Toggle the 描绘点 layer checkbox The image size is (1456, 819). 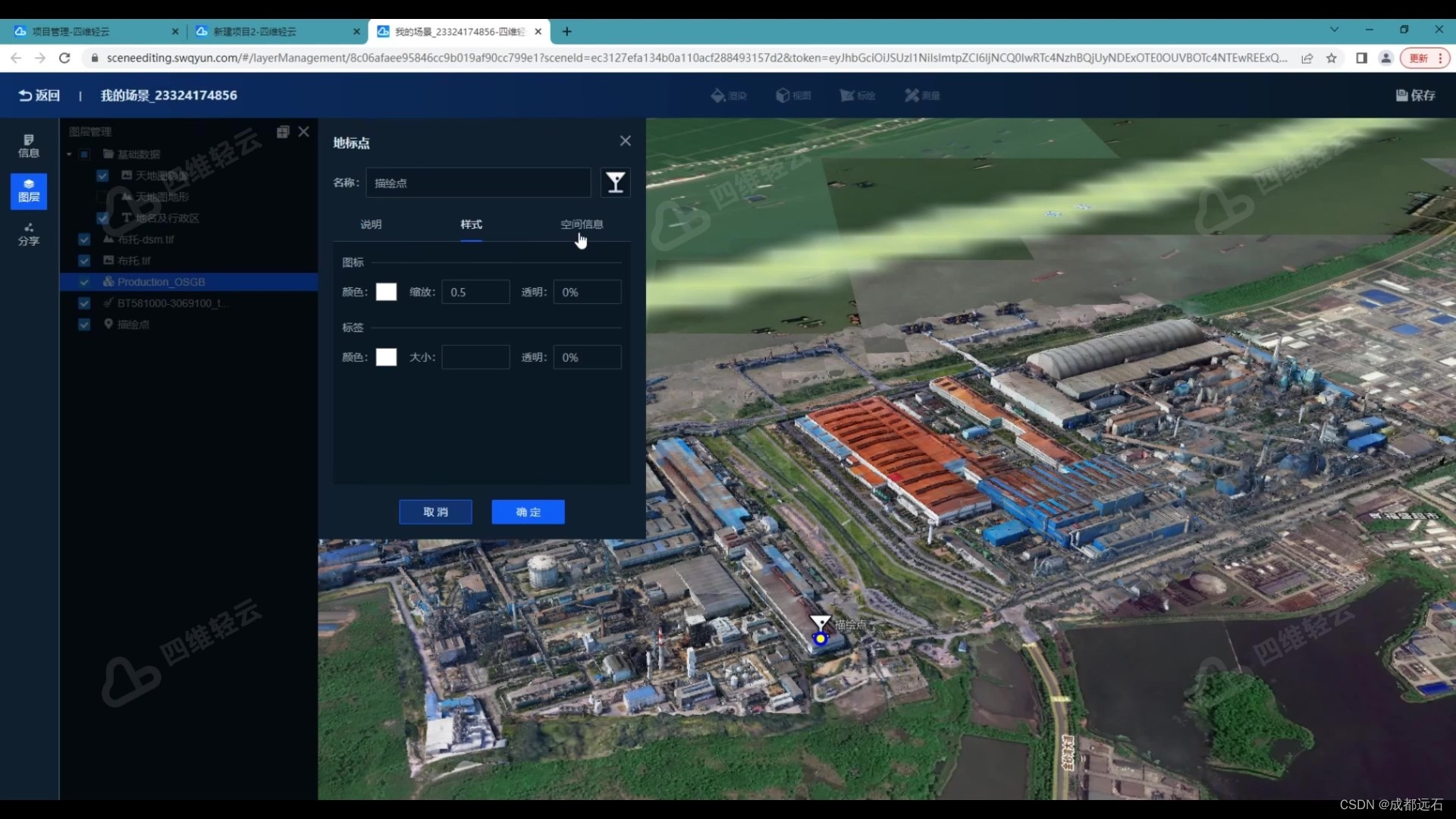point(84,325)
